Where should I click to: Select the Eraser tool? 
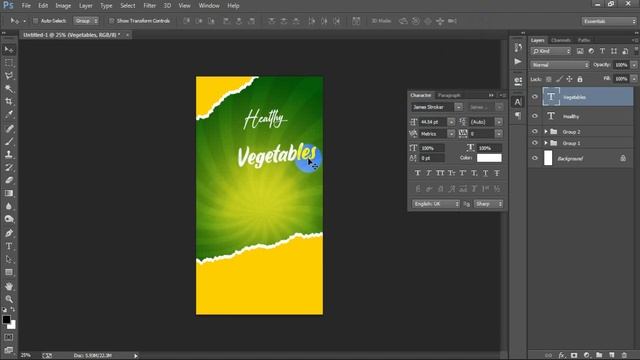(9, 180)
